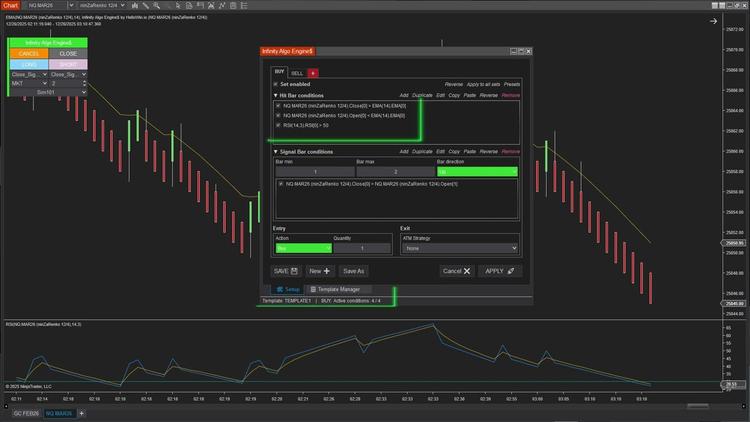Click Presets link in set options
This screenshot has height=422, width=750.
(x=511, y=84)
